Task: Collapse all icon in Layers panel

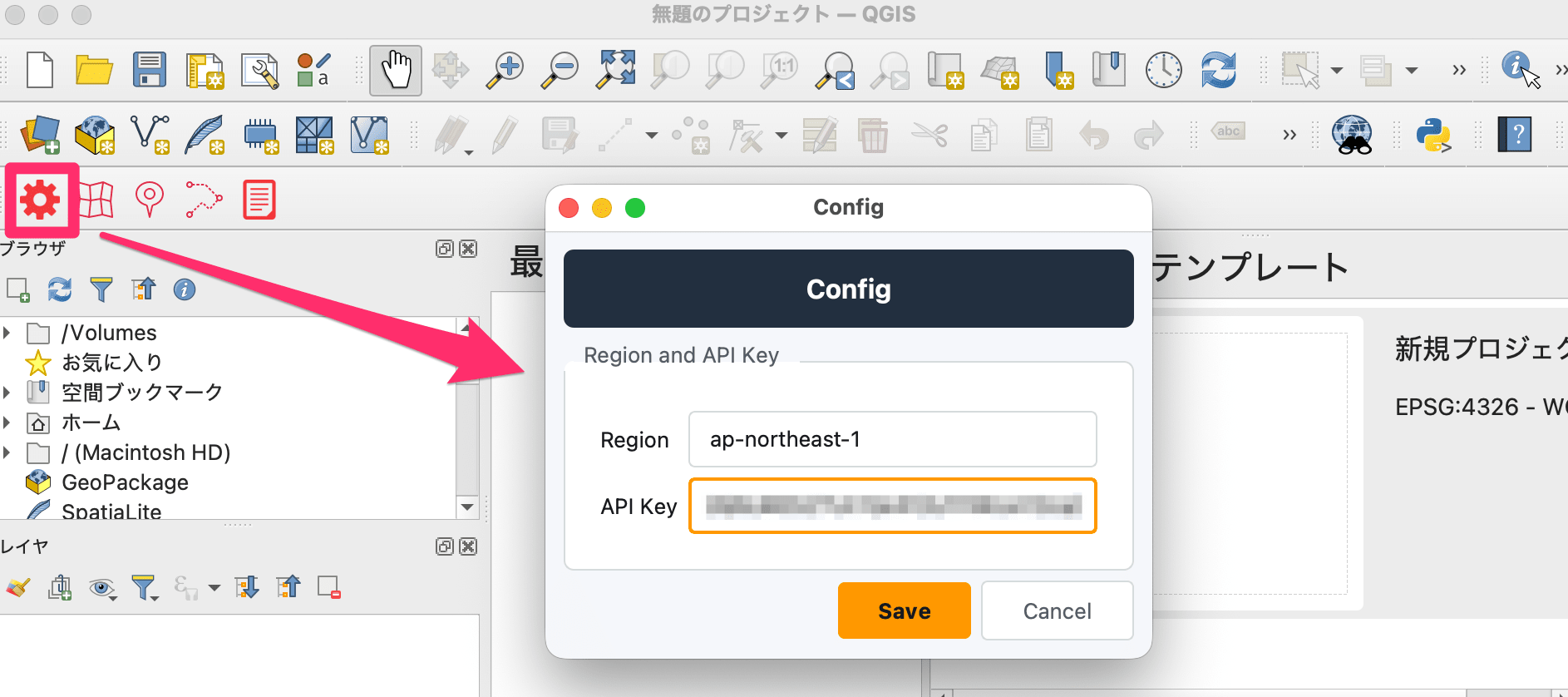Action: click(288, 587)
